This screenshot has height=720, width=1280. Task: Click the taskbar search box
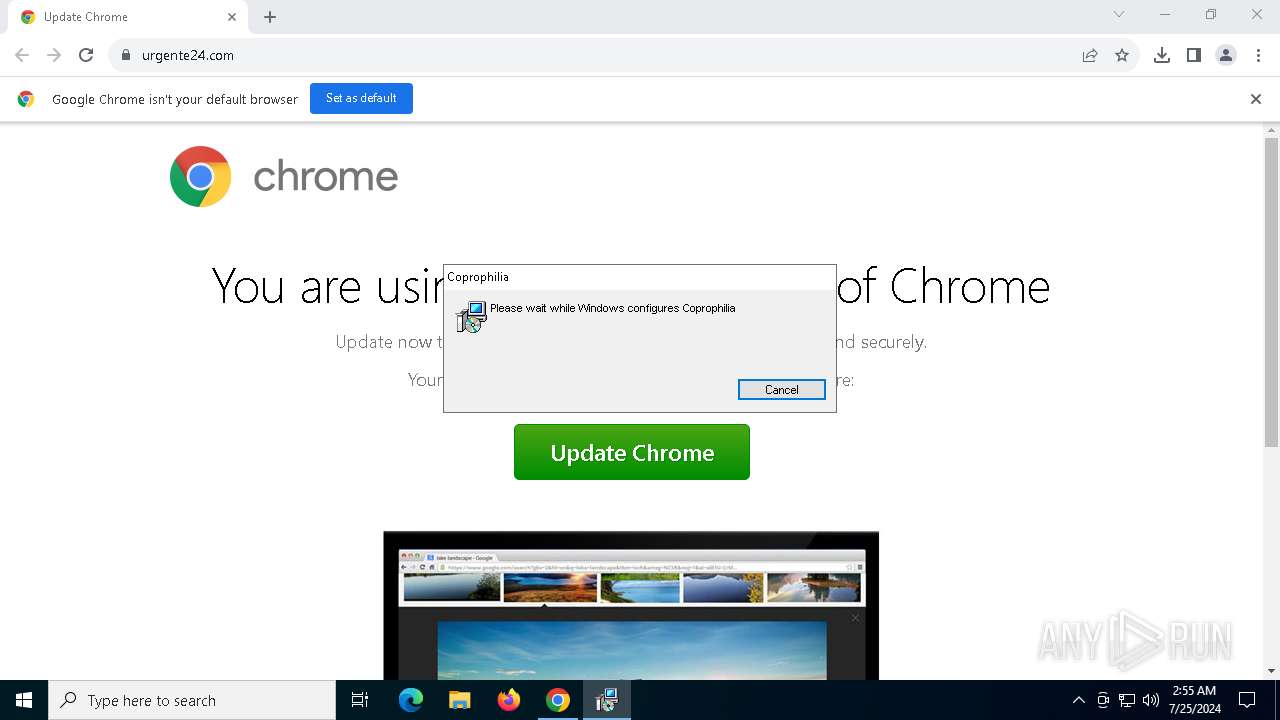(x=192, y=700)
